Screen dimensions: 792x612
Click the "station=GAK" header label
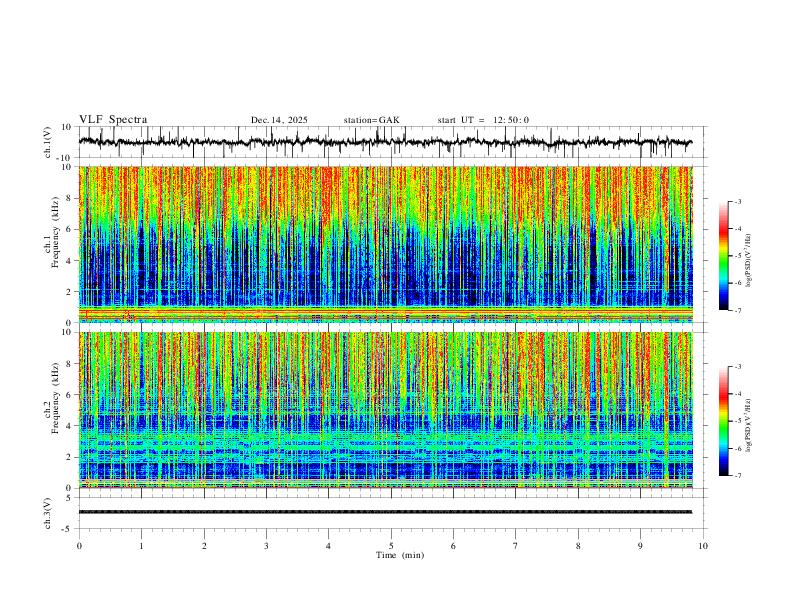[x=371, y=120]
